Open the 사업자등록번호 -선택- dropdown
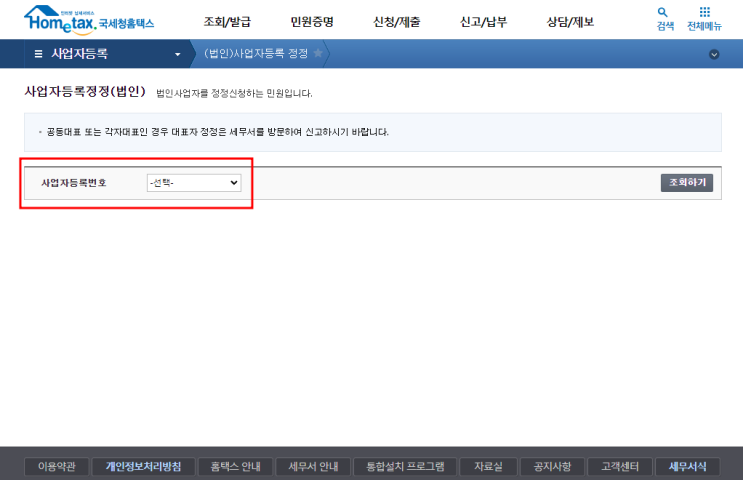743x480 pixels. 194,182
